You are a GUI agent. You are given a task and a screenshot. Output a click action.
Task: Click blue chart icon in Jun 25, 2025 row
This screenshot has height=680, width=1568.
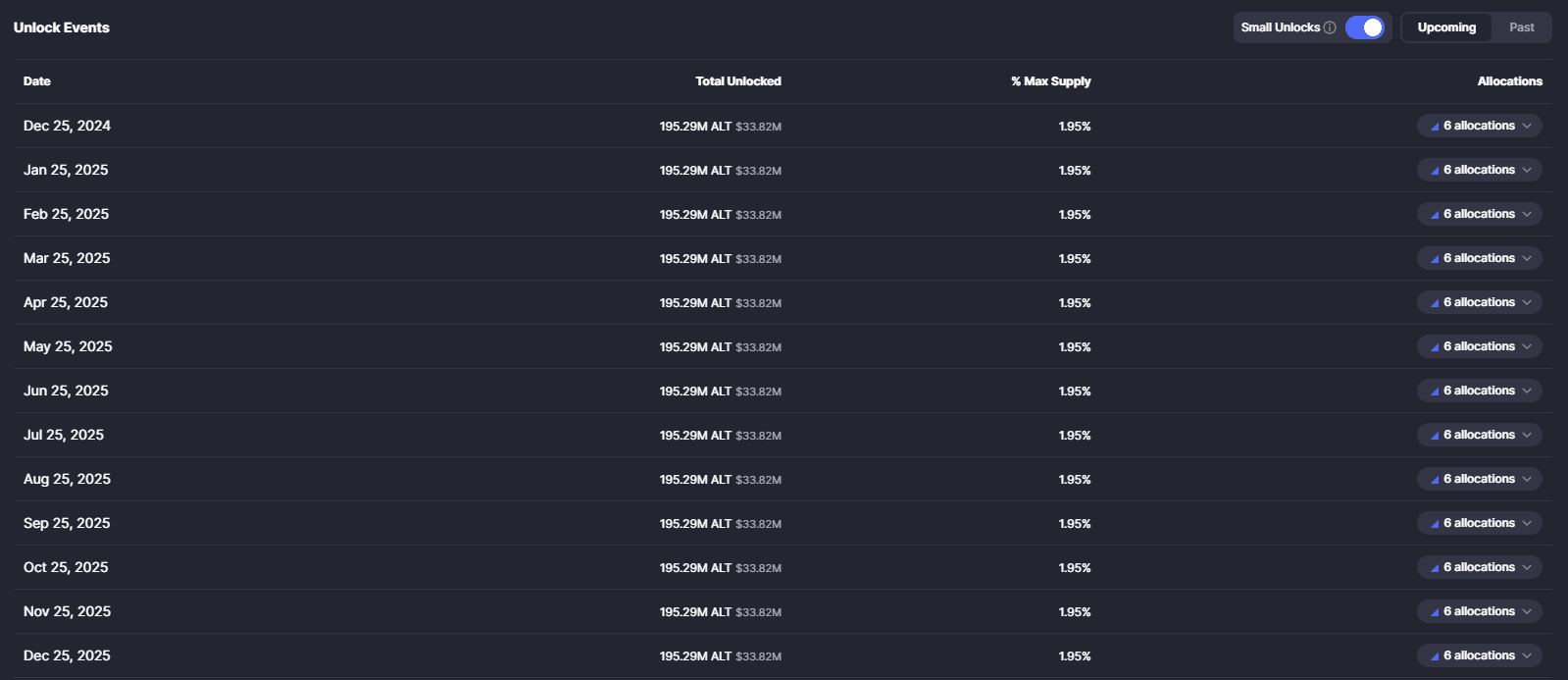pyautogui.click(x=1435, y=392)
